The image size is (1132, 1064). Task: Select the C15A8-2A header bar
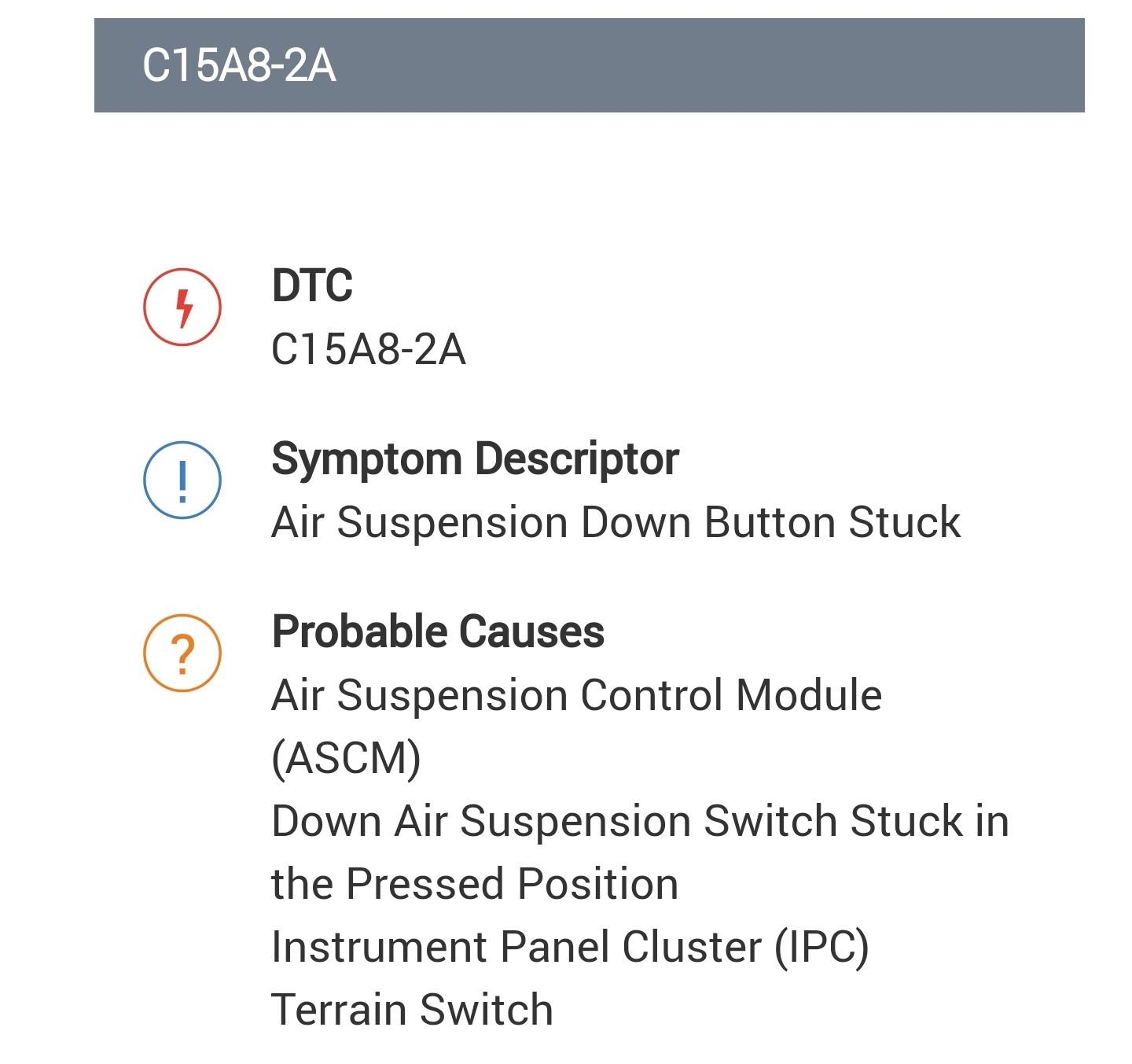point(590,65)
